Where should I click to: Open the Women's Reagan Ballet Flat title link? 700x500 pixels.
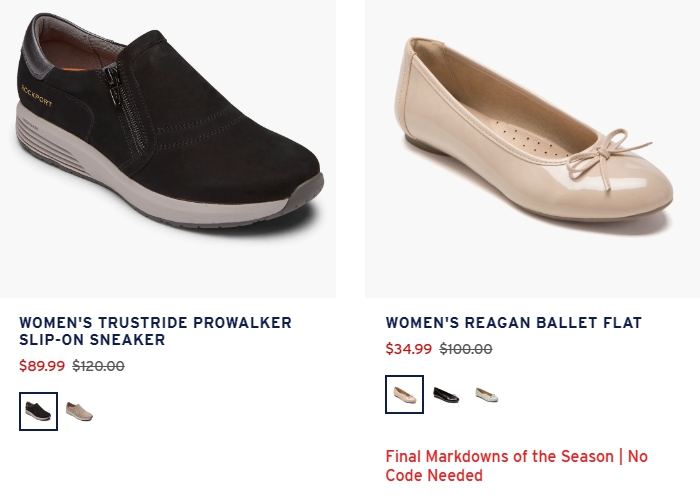click(513, 322)
